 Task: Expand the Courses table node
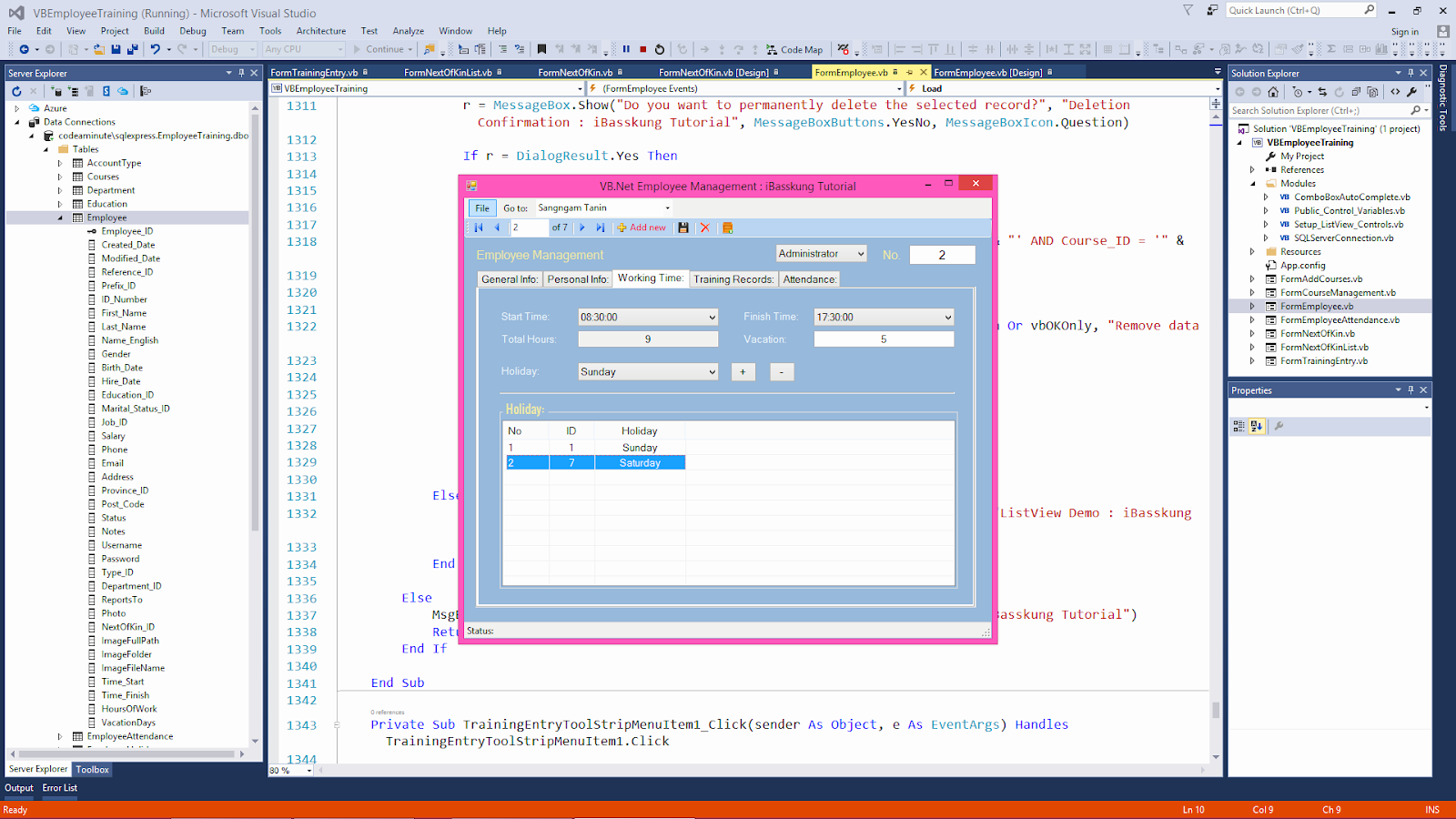(60, 176)
